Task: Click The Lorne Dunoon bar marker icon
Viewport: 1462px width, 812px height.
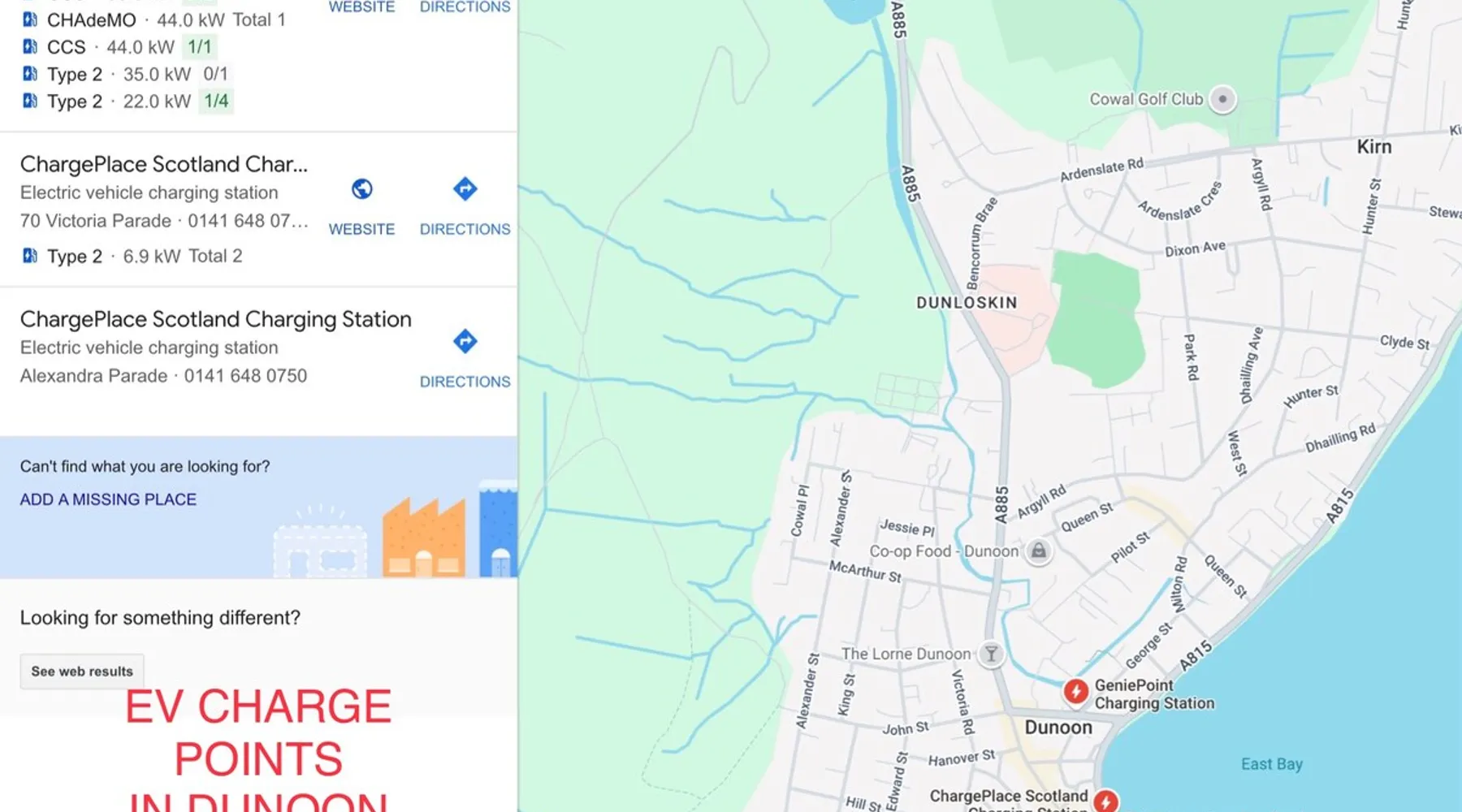Action: (991, 654)
